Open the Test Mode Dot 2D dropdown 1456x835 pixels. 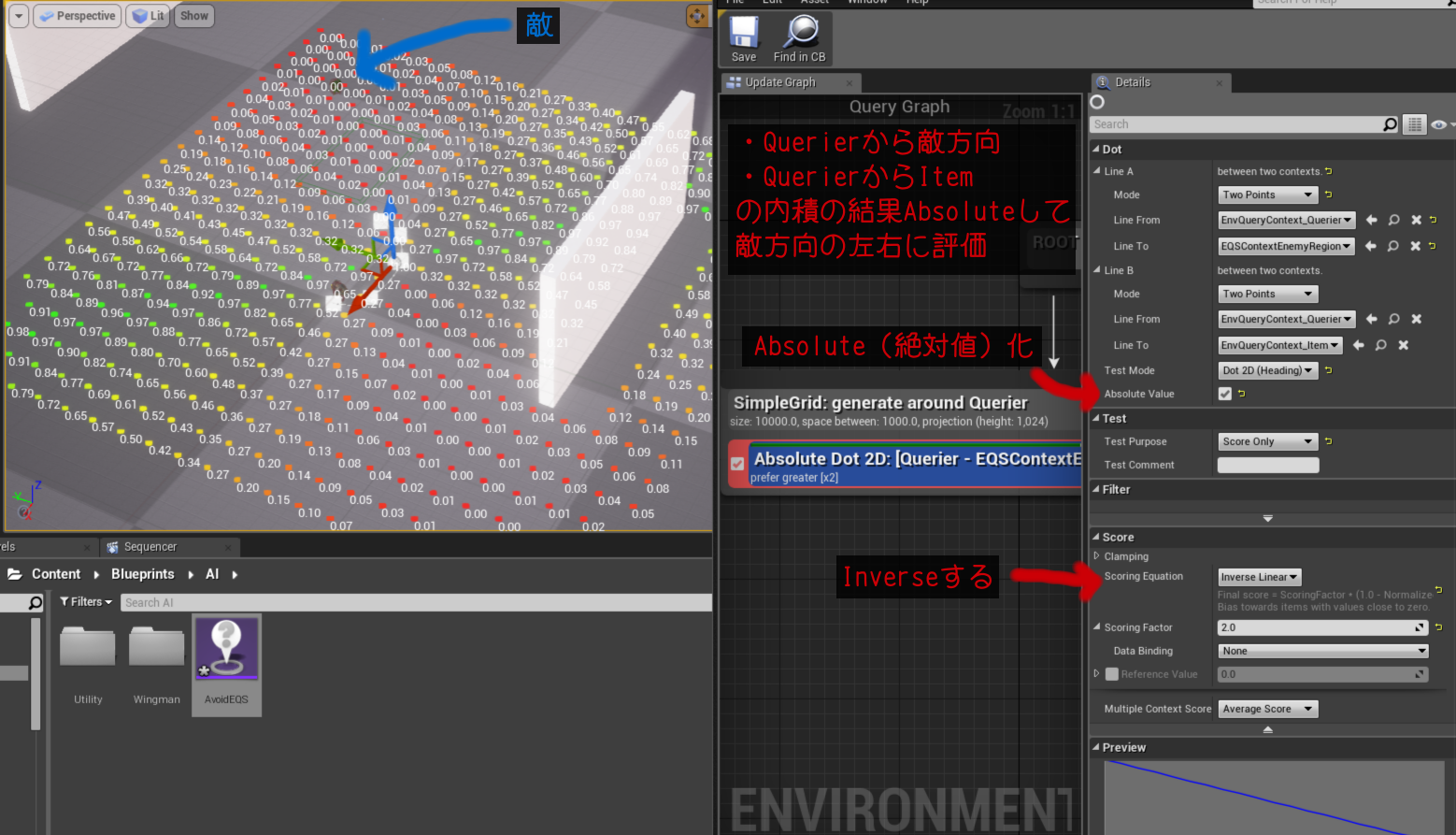pos(1267,370)
